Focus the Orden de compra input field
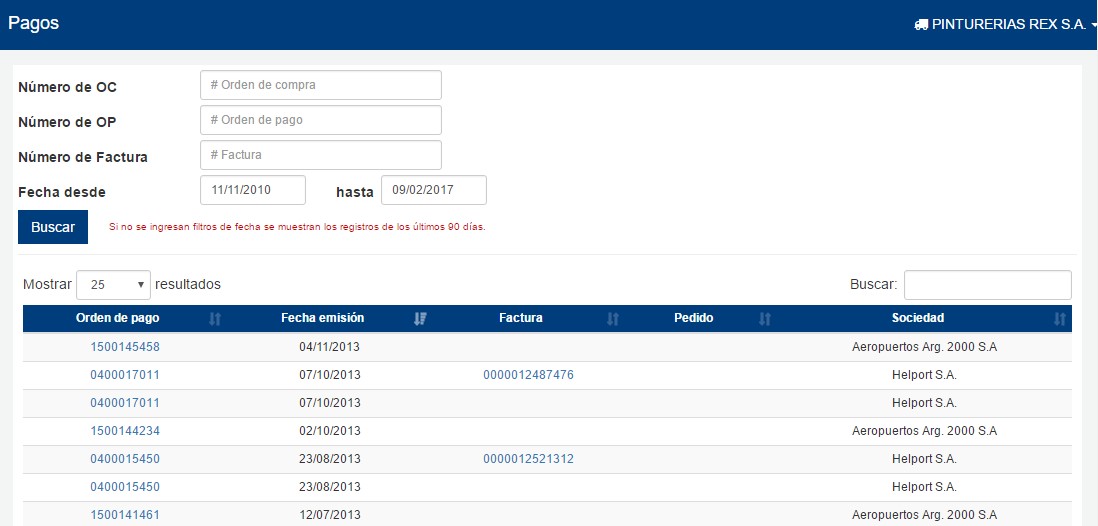Viewport: 1098px width, 526px height. pyautogui.click(x=320, y=85)
